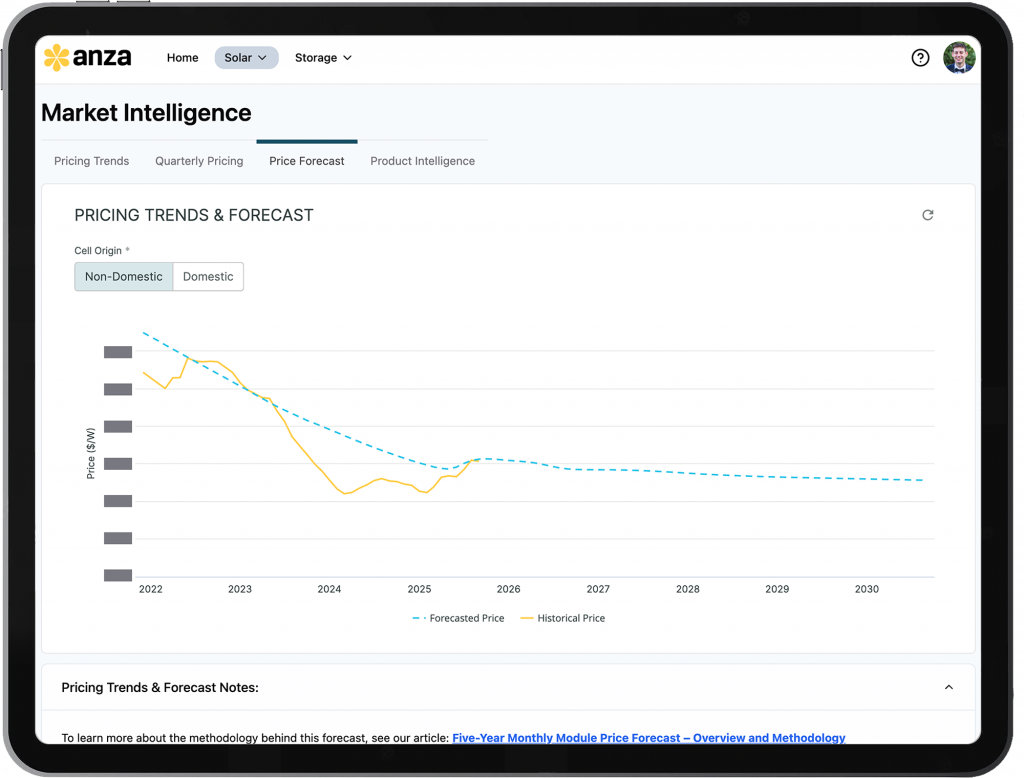1024x778 pixels.
Task: Open the Storage dropdown menu
Action: [x=323, y=58]
